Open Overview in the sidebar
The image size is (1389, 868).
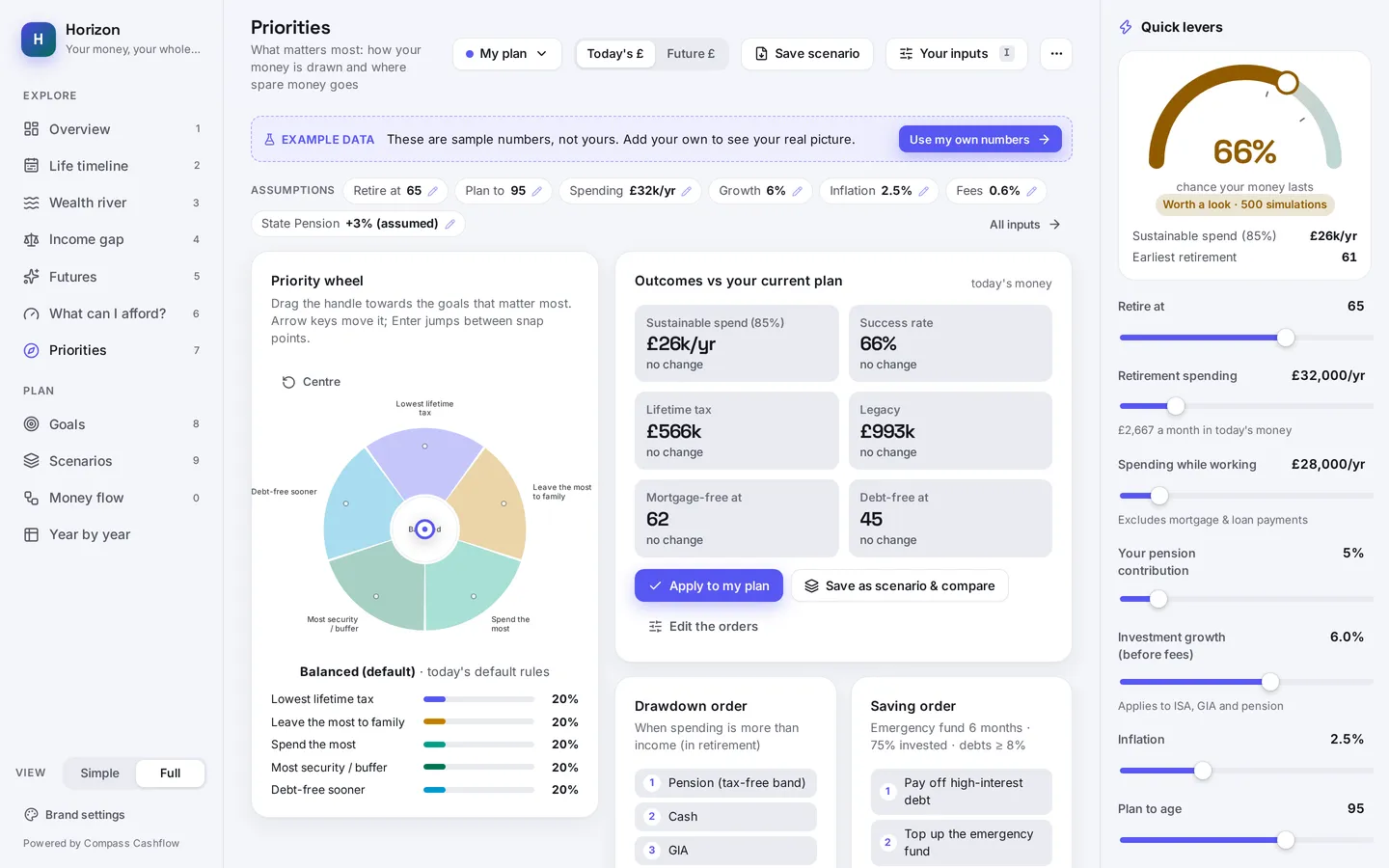pyautogui.click(x=112, y=129)
